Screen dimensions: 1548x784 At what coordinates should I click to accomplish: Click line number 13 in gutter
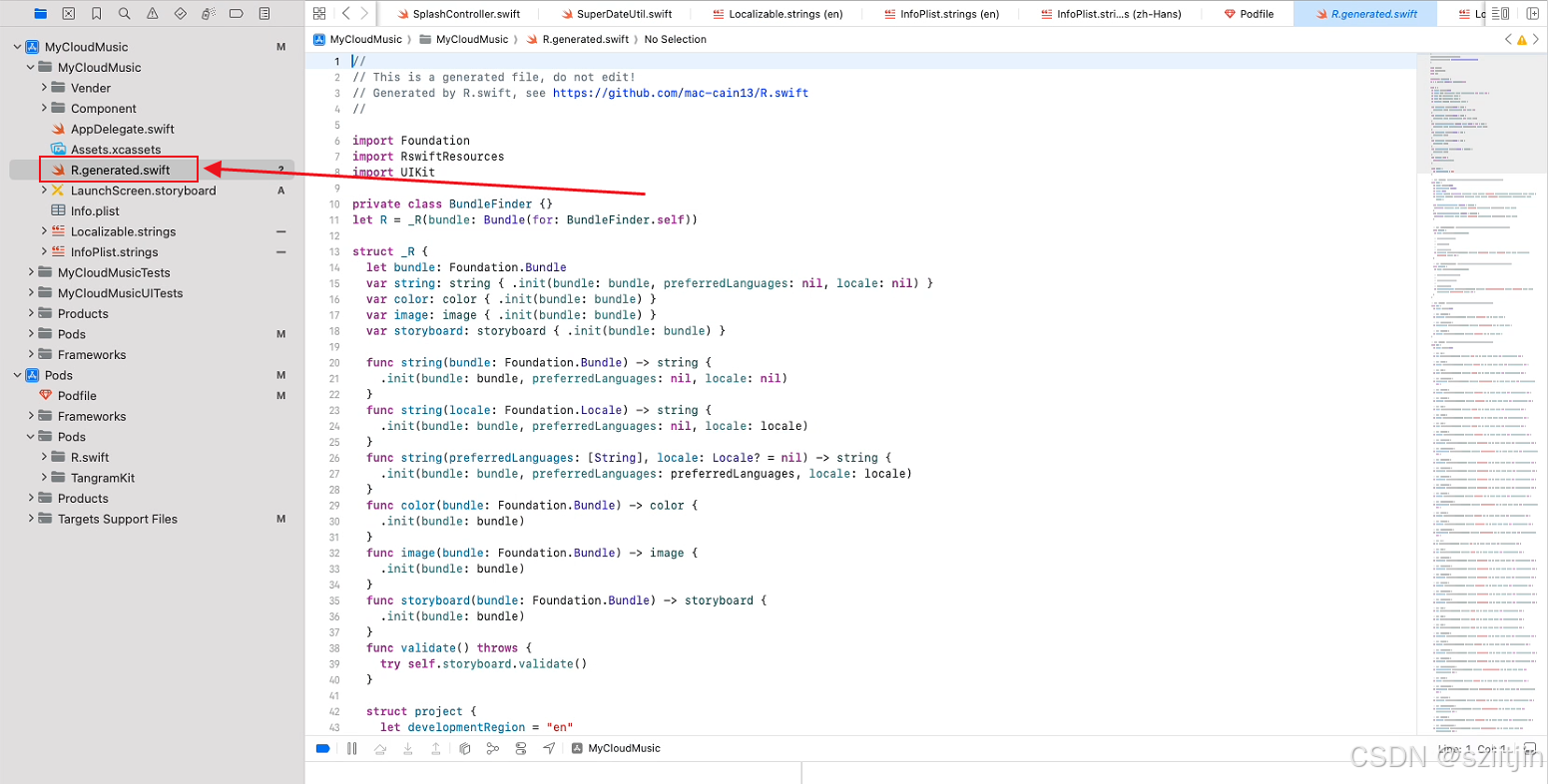334,251
